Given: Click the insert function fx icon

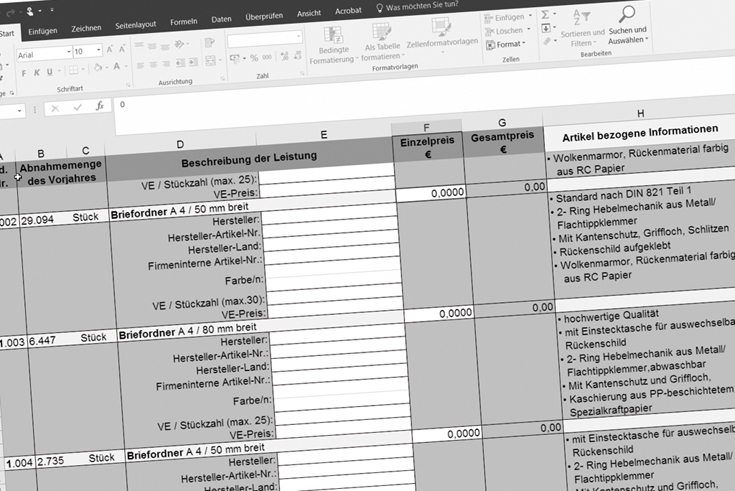Looking at the screenshot, I should click(x=99, y=106).
